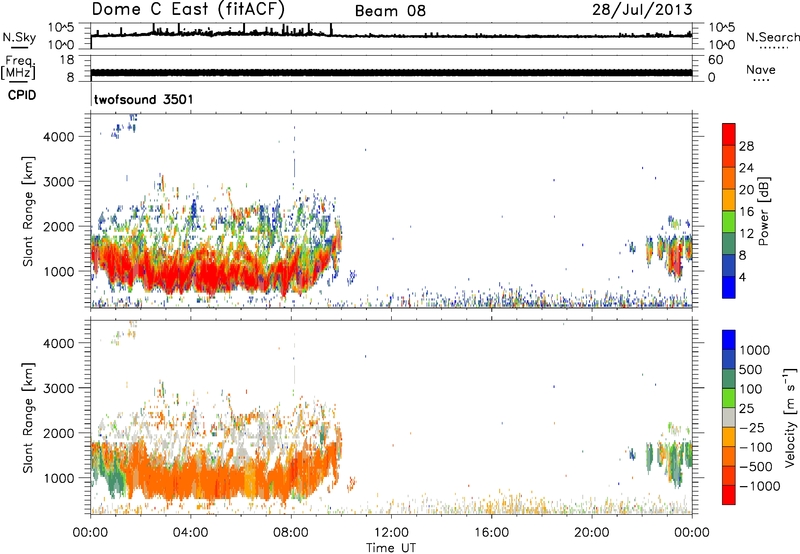Screen dimensions: 800x554
Task: Pick the red bottom Velocity colorbar segment
Action: tap(729, 495)
